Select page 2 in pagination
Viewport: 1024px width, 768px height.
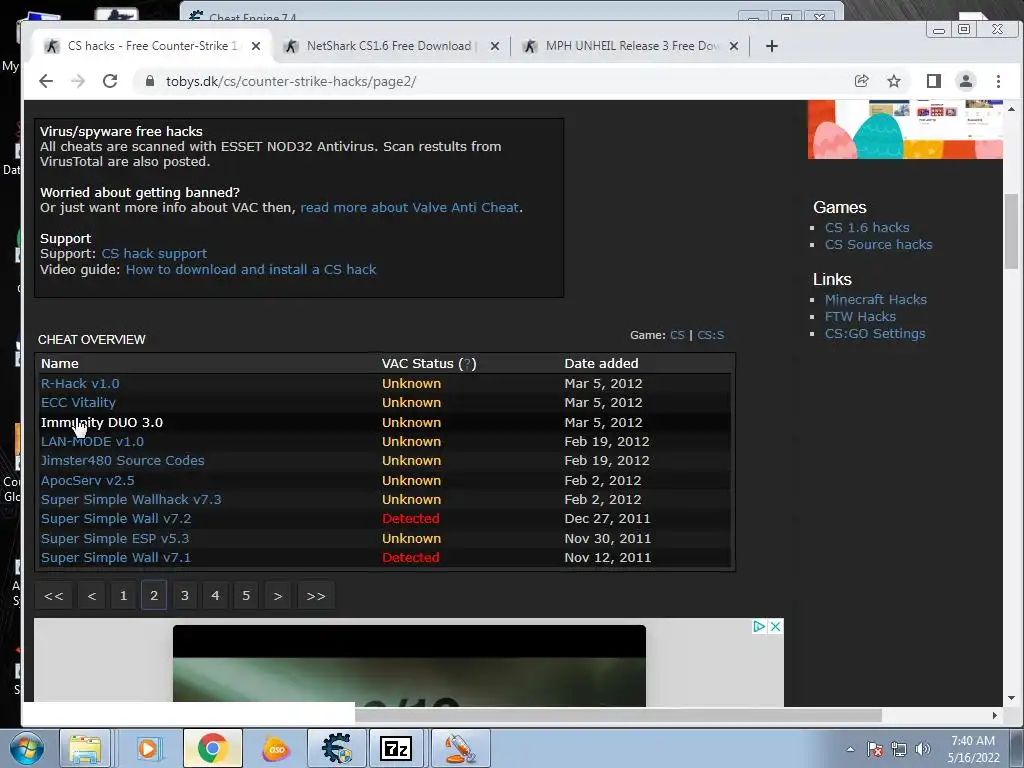[x=154, y=596]
